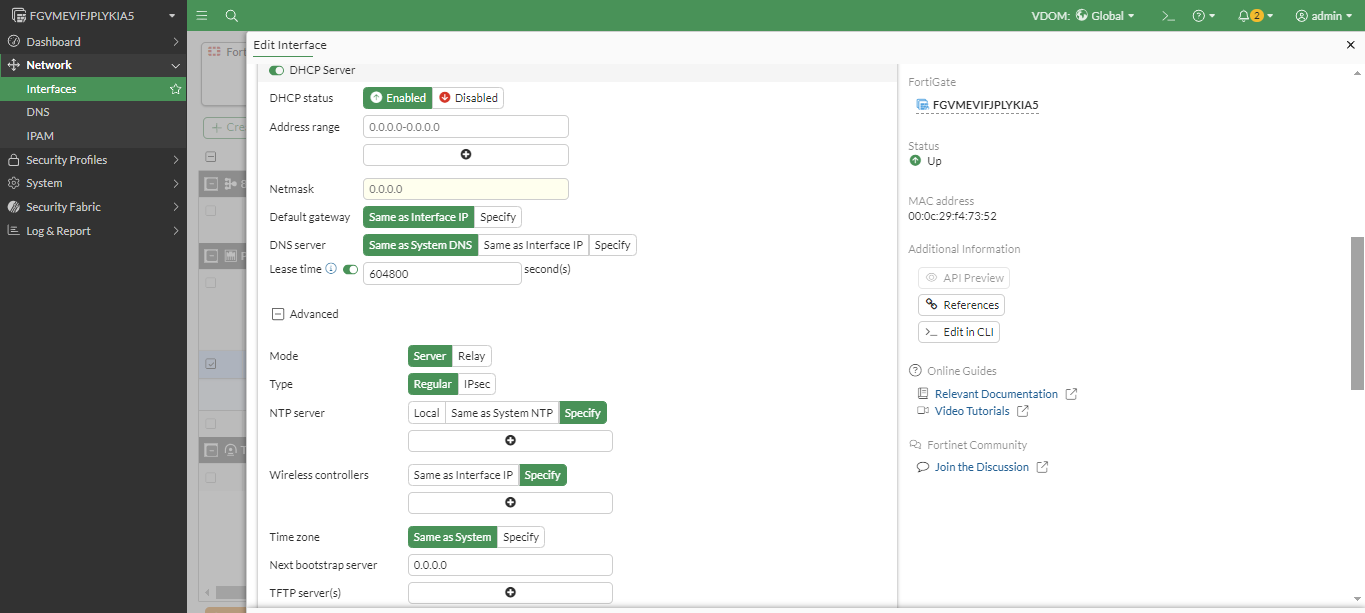Click the Next bootstrap server field
The image size is (1365, 613).
pyautogui.click(x=510, y=565)
